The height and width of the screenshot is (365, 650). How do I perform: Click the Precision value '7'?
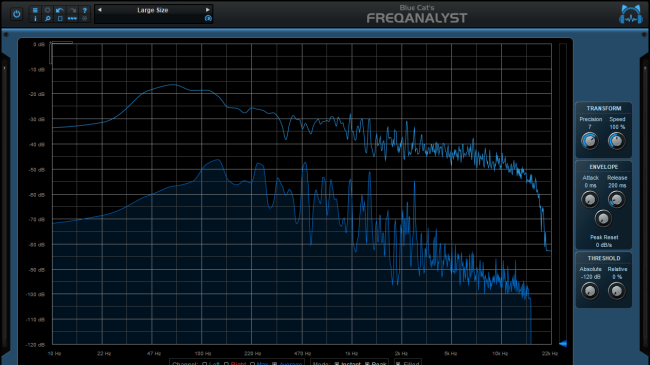coord(590,127)
